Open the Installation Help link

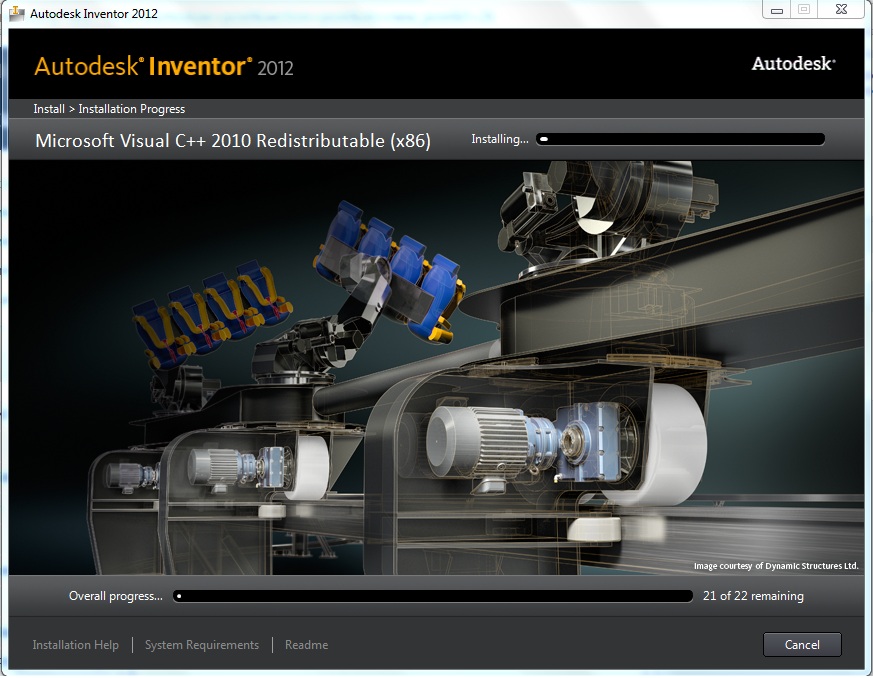76,645
